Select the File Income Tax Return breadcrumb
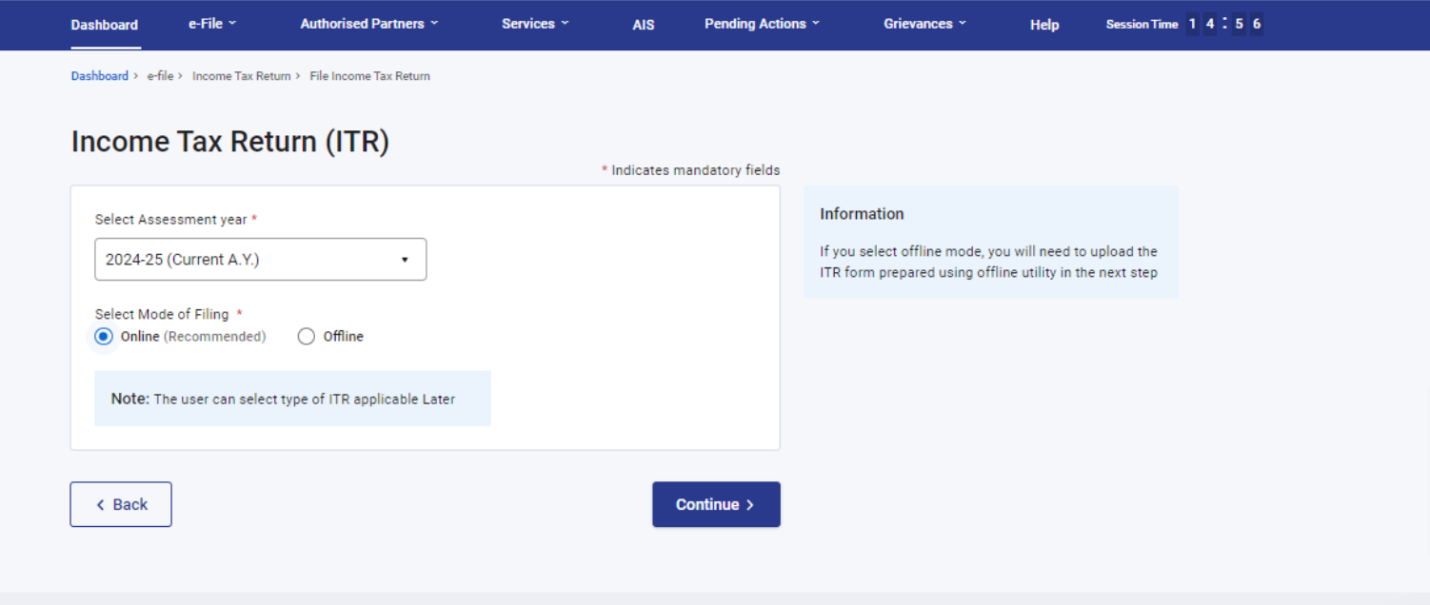The width and height of the screenshot is (1430, 605). 369,75
